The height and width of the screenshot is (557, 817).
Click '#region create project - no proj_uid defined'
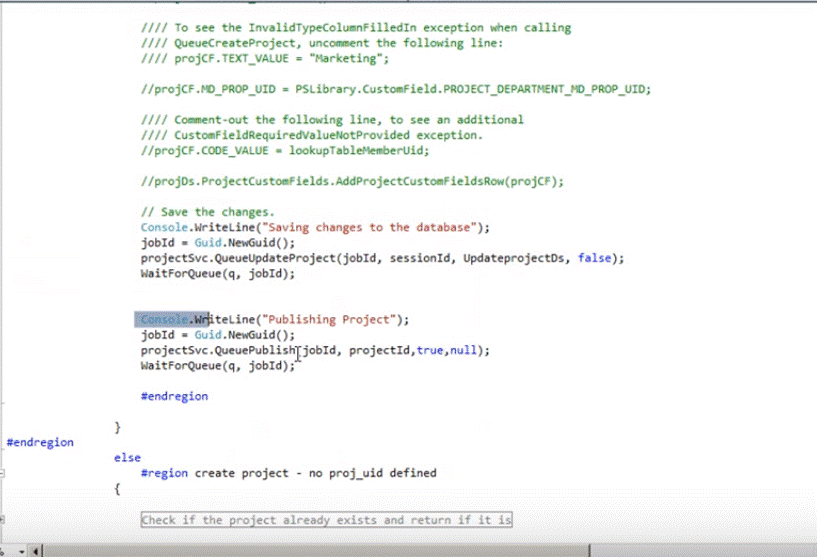289,473
